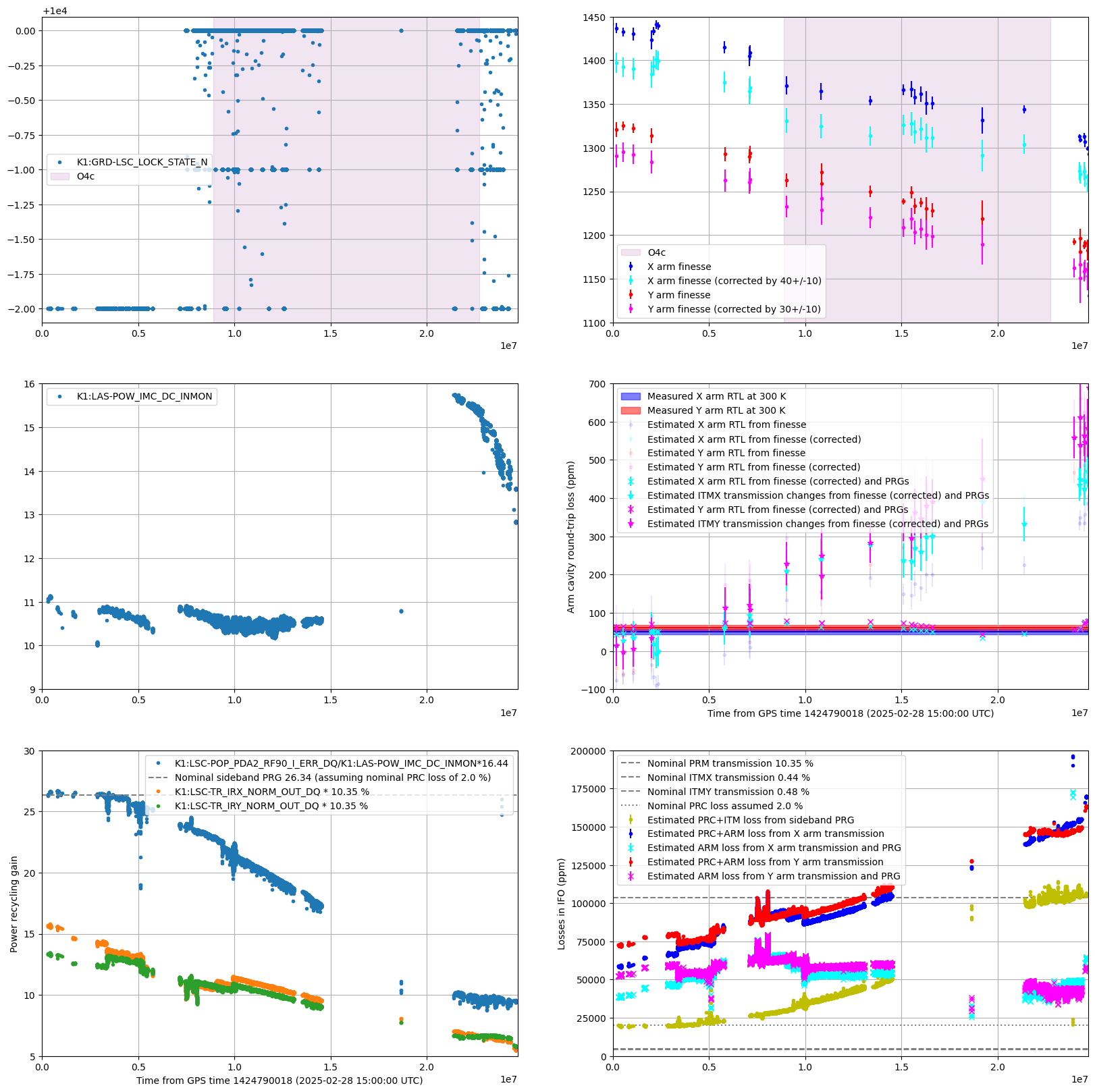Click Measured X arm RTL blue swatch
This screenshot has width=1095, height=1092.
(x=631, y=396)
